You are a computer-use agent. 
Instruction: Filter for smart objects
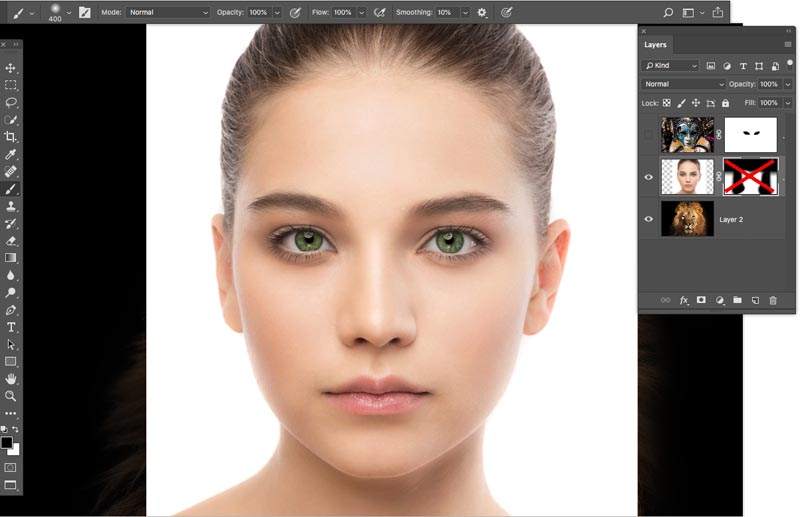point(775,66)
